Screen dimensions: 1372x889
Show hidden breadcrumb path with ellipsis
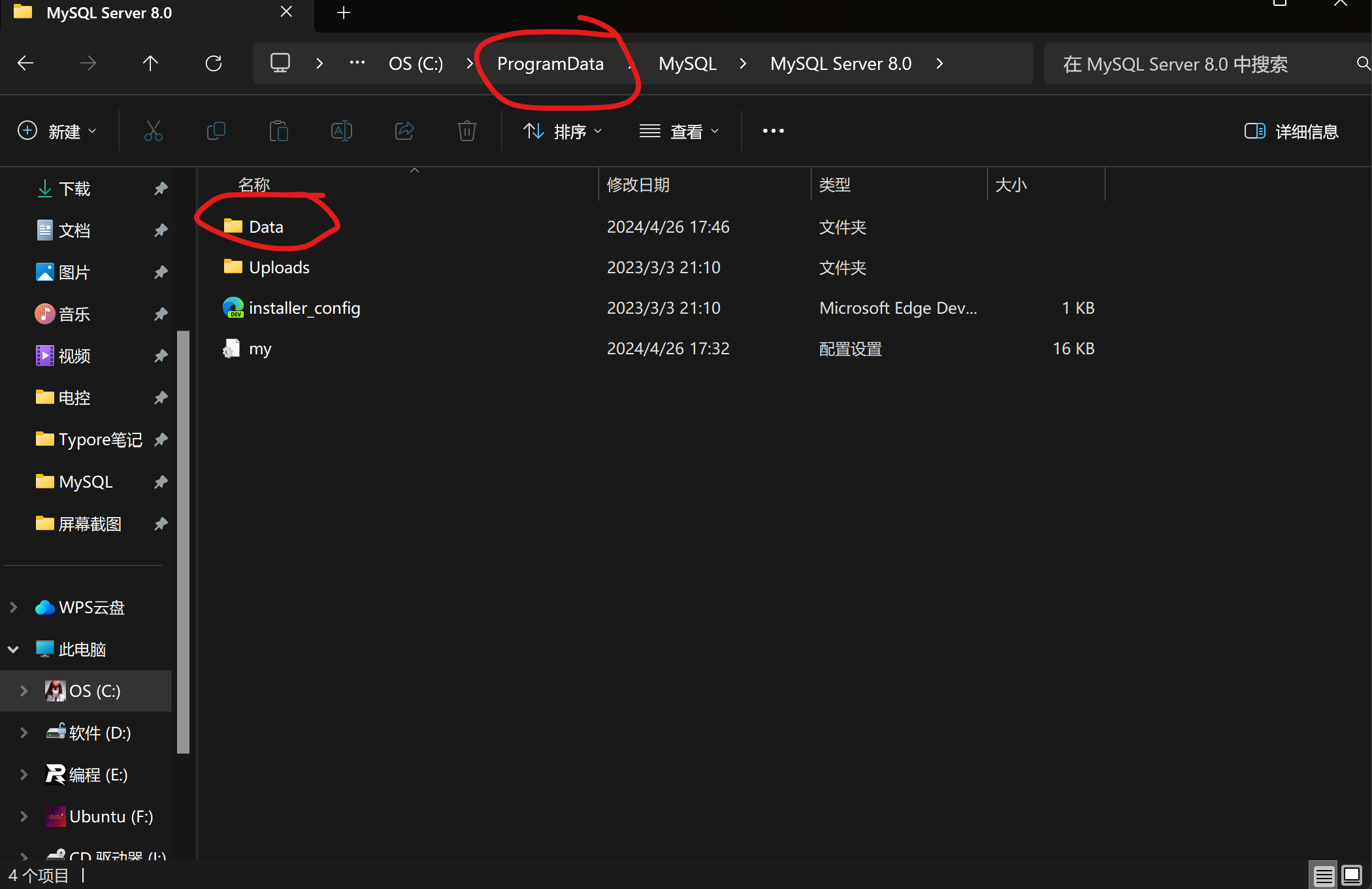click(357, 63)
